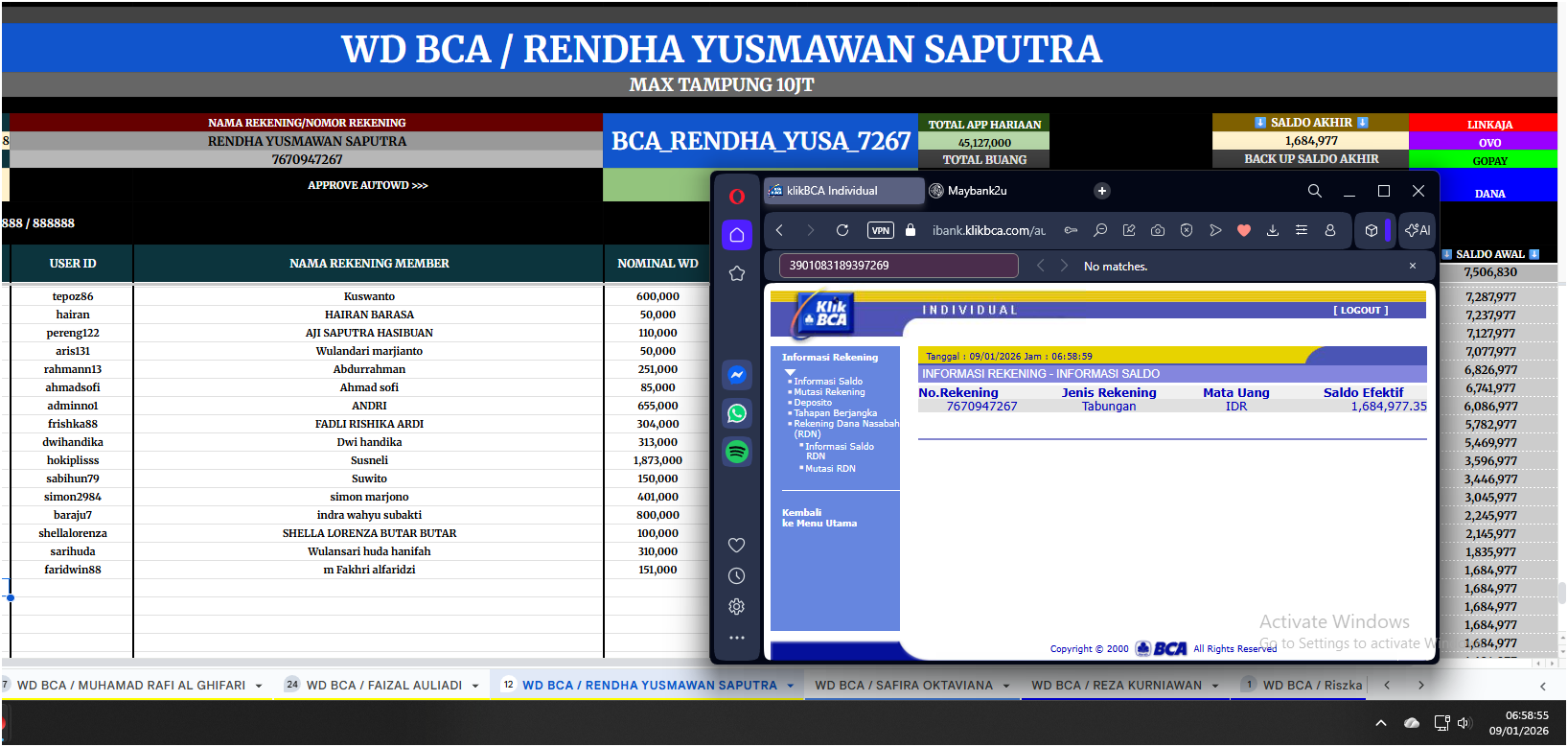Click the edit pencil icon in address bar
This screenshot has height=747, width=1568.
(x=1129, y=230)
